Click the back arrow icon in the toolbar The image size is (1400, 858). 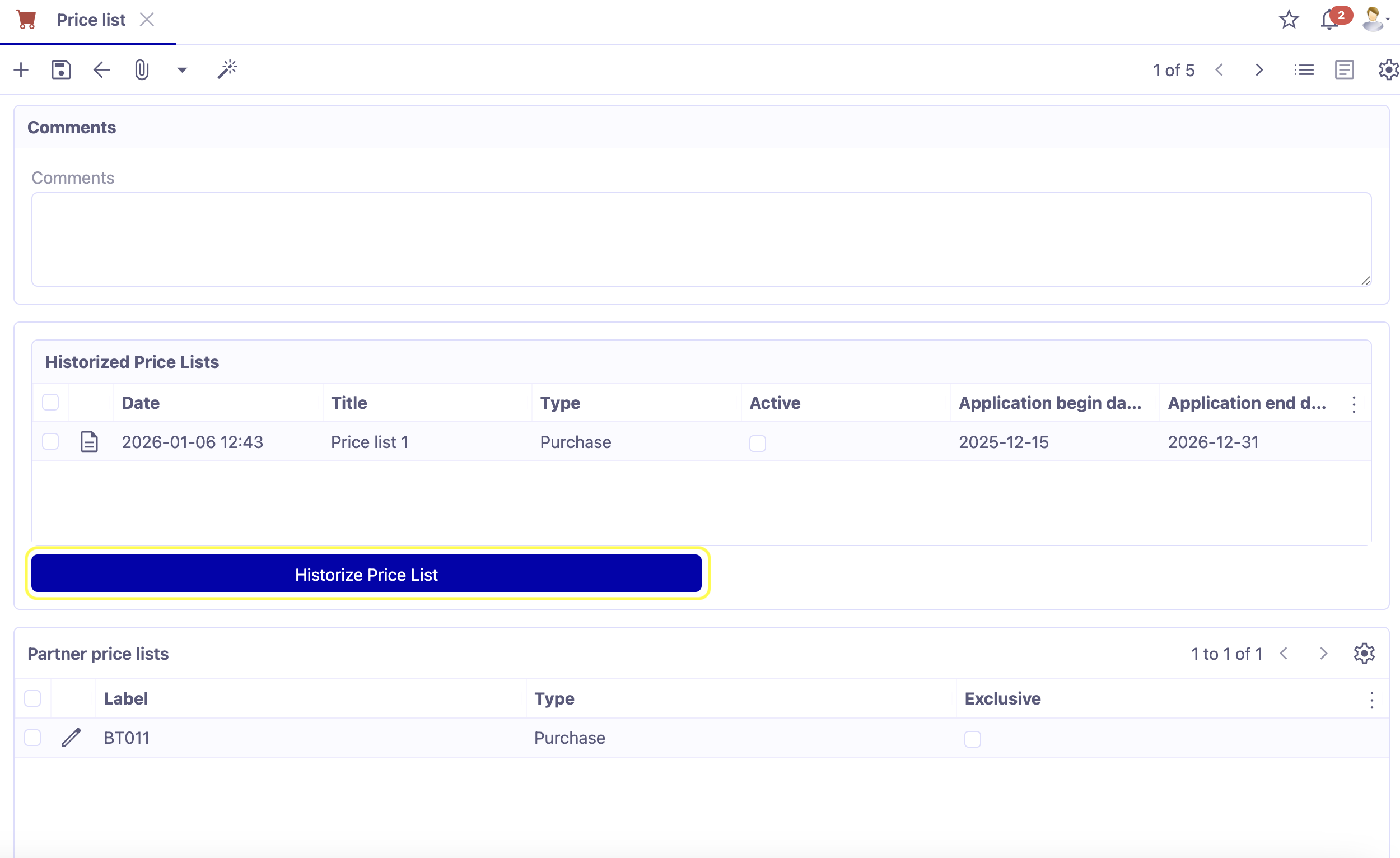pyautogui.click(x=101, y=69)
